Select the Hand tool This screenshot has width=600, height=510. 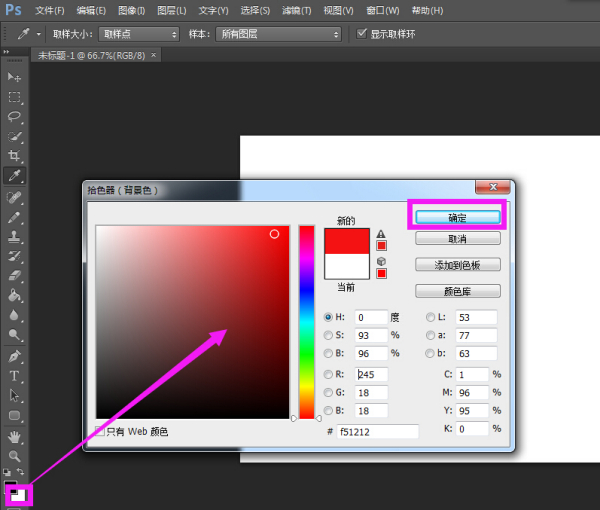pos(14,437)
